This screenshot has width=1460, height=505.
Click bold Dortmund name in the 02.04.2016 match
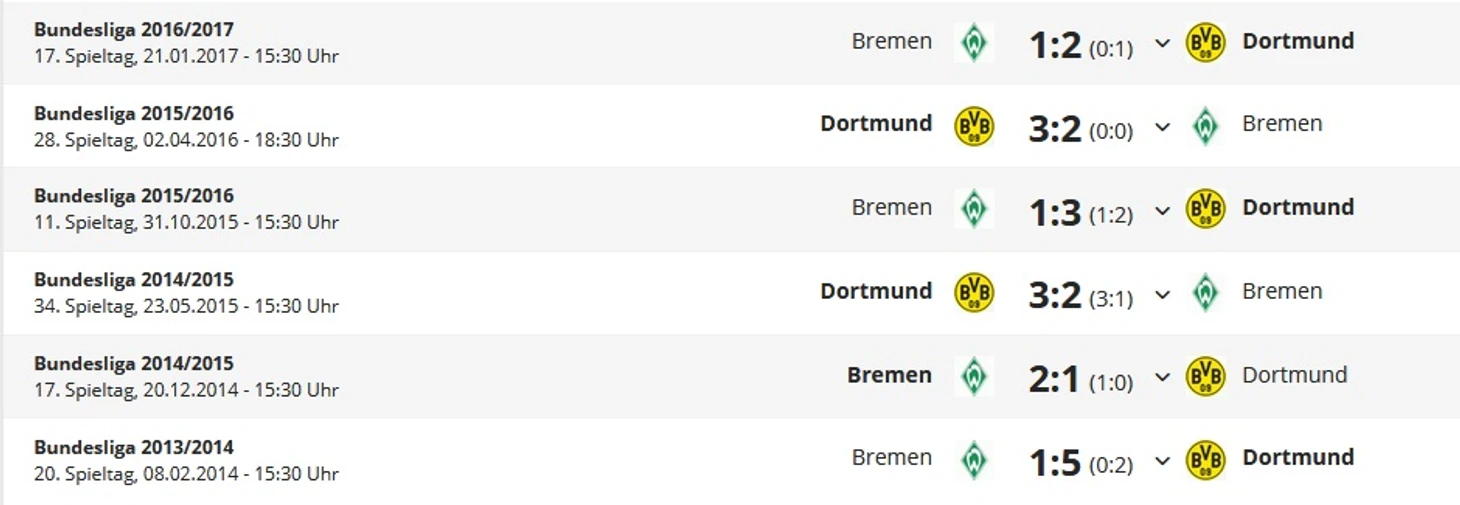(876, 124)
